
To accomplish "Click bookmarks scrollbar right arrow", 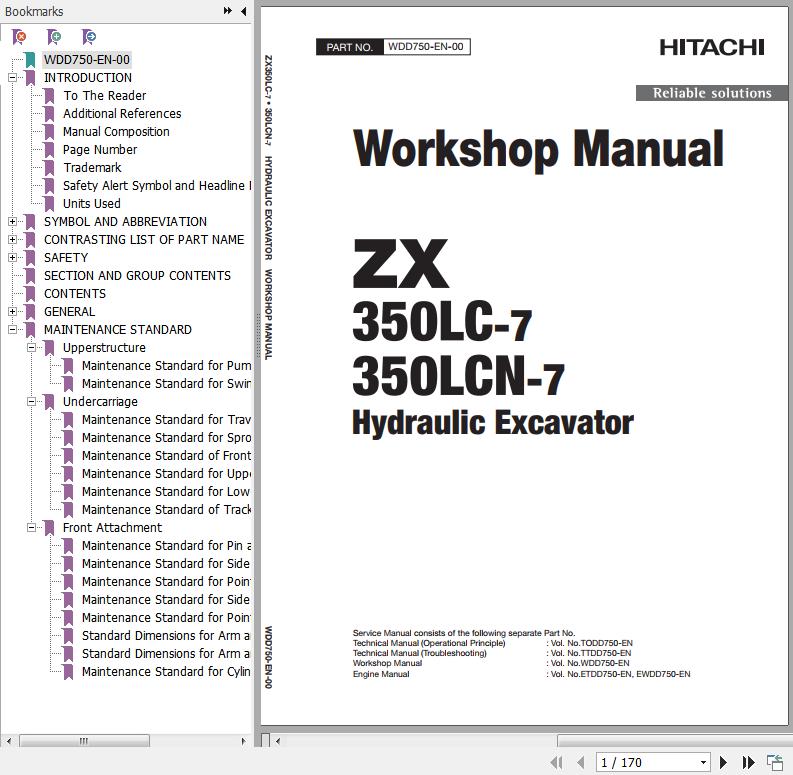I will coord(244,741).
